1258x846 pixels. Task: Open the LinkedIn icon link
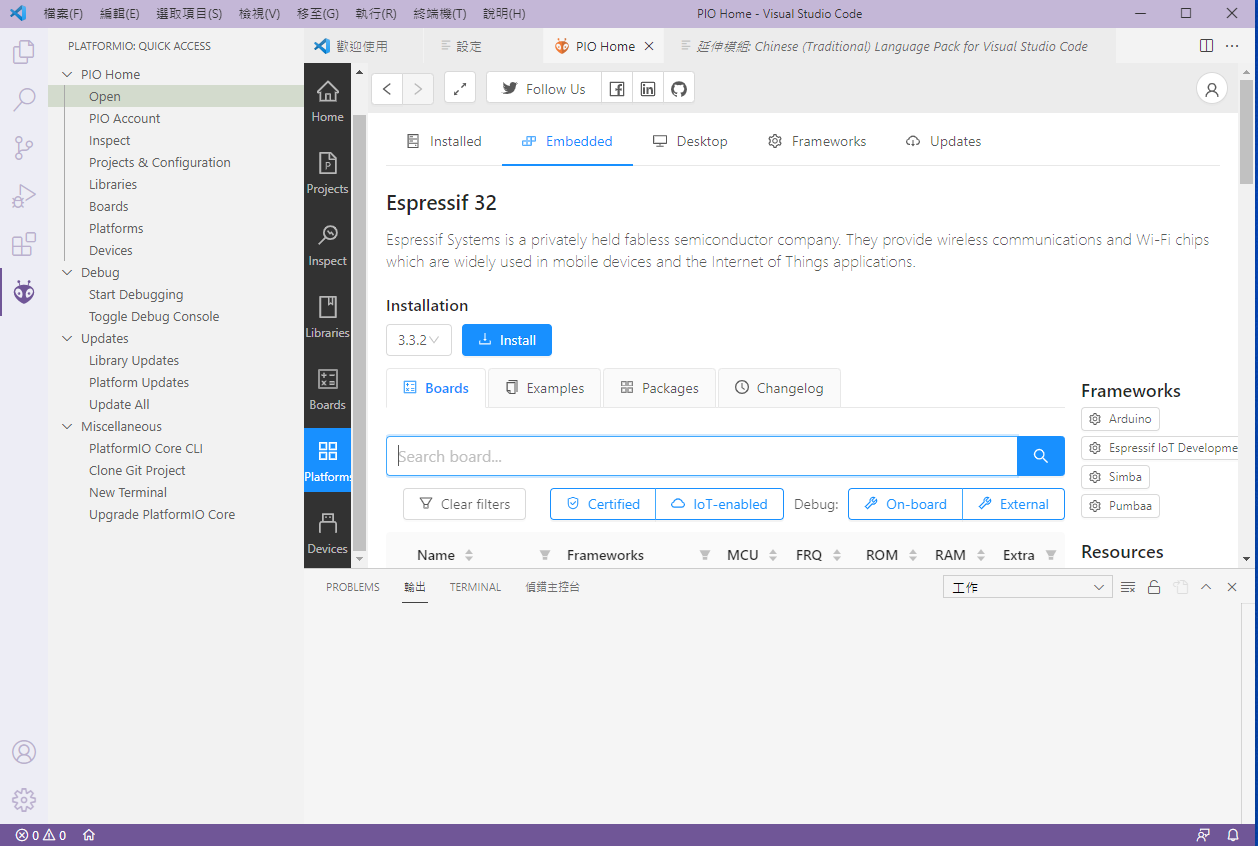tap(648, 88)
